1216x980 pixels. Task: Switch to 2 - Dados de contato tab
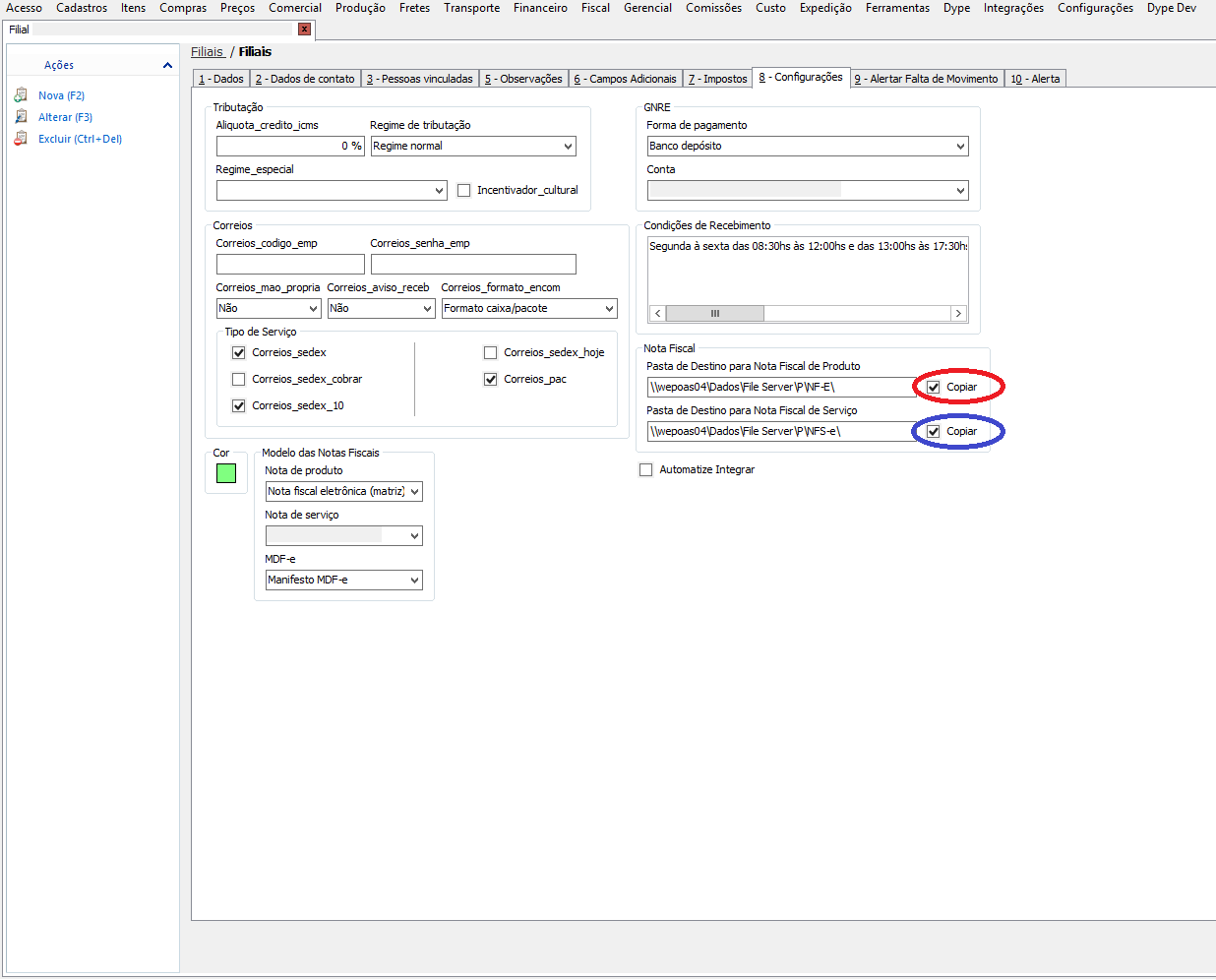point(305,79)
